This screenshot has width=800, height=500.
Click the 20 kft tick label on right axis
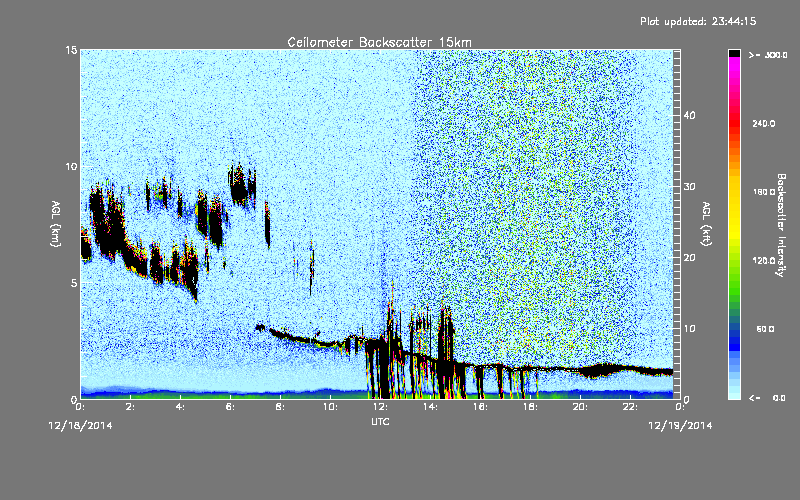click(x=689, y=258)
